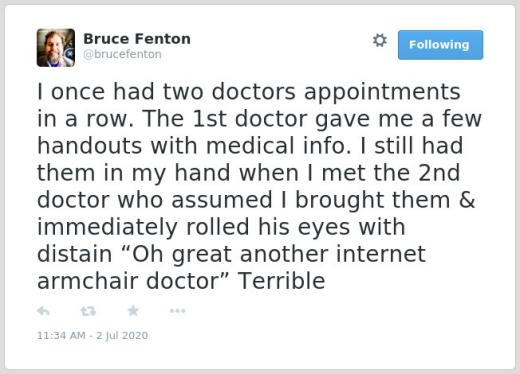Image resolution: width=520 pixels, height=374 pixels.
Task: Open the Bruce Fenton display name link
Action: click(137, 39)
